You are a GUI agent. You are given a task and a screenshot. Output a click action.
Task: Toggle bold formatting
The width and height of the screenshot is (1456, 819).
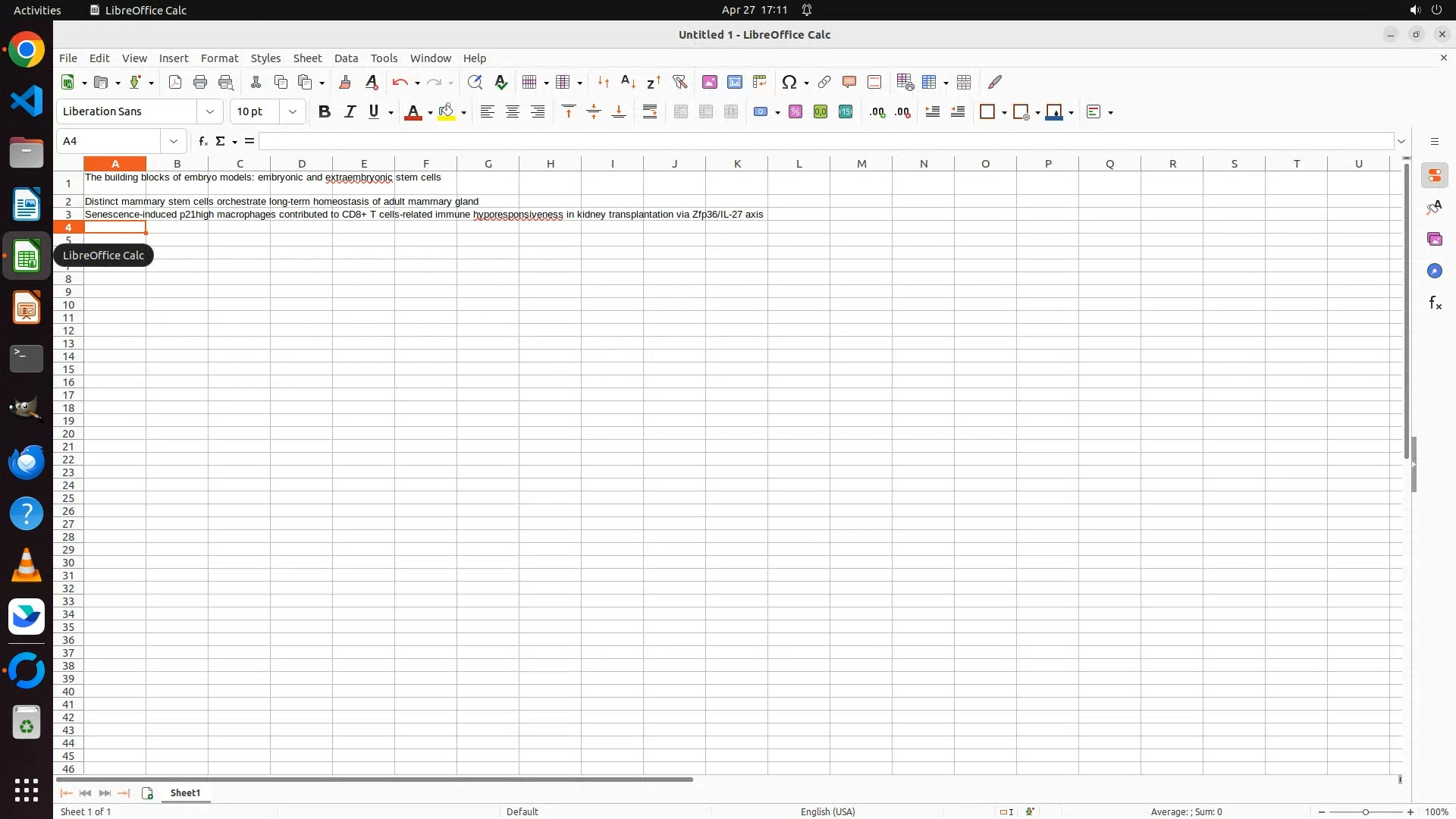coord(325,111)
